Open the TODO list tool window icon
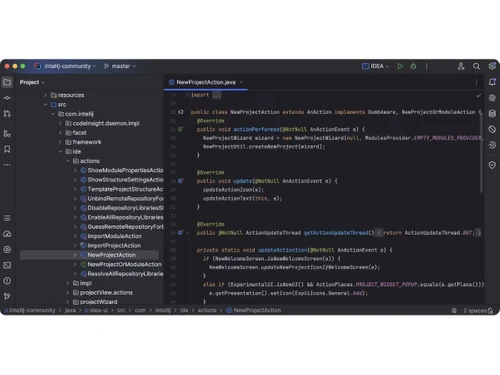The height and width of the screenshot is (375, 500). [7, 218]
